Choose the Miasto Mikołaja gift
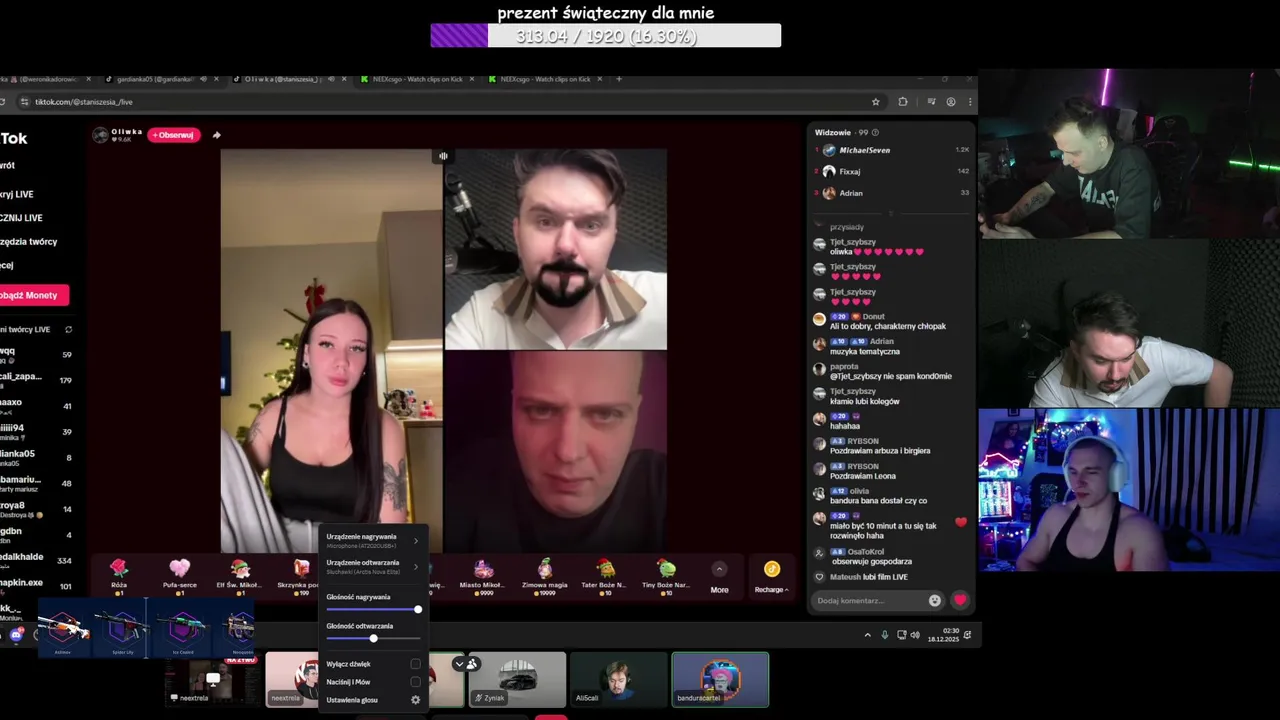The image size is (1280, 720). pyautogui.click(x=482, y=578)
